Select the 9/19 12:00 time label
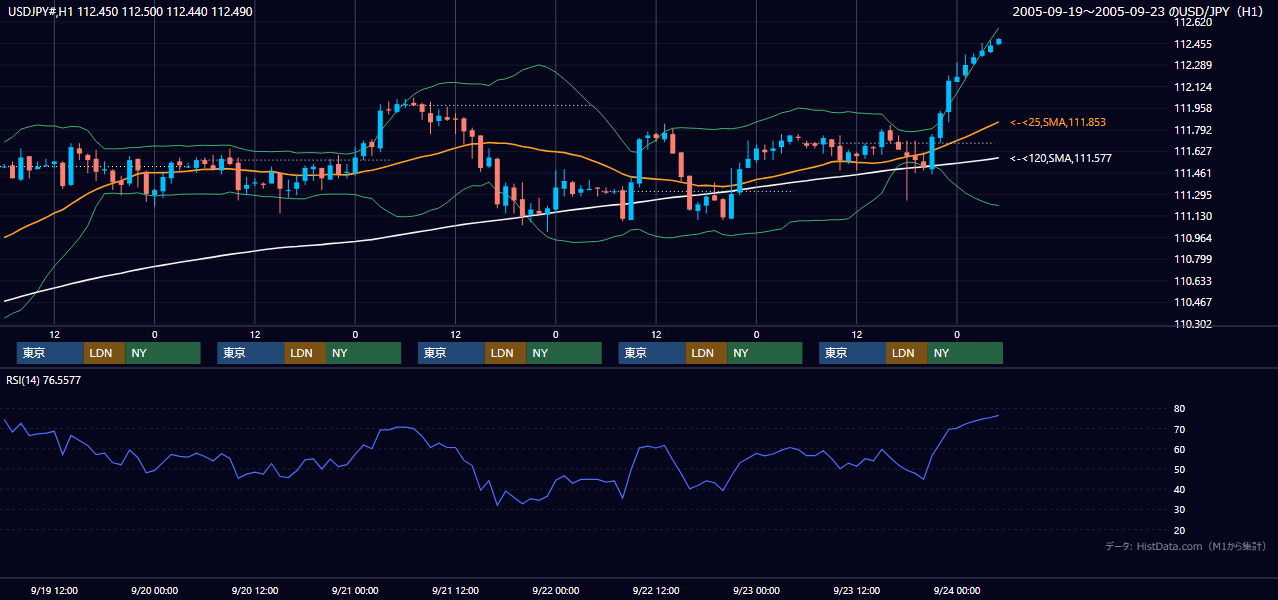This screenshot has height=600, width=1278. 54,590
